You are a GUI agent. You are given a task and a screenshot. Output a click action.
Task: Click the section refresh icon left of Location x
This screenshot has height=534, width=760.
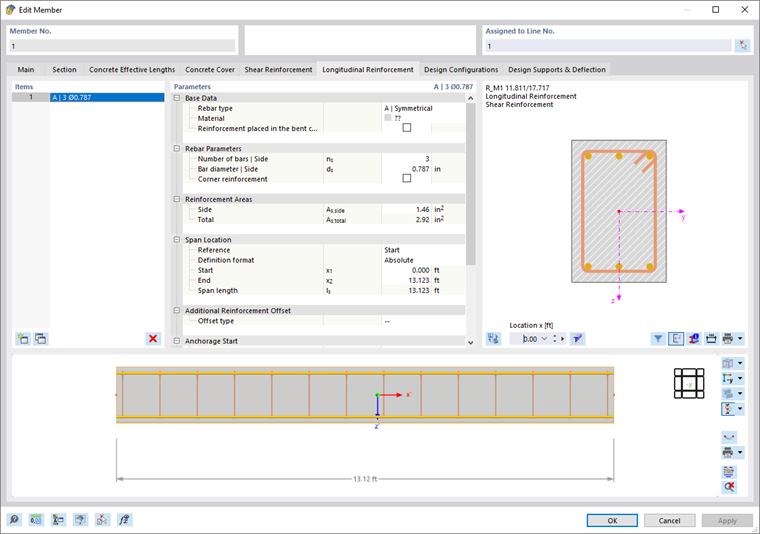pos(493,339)
